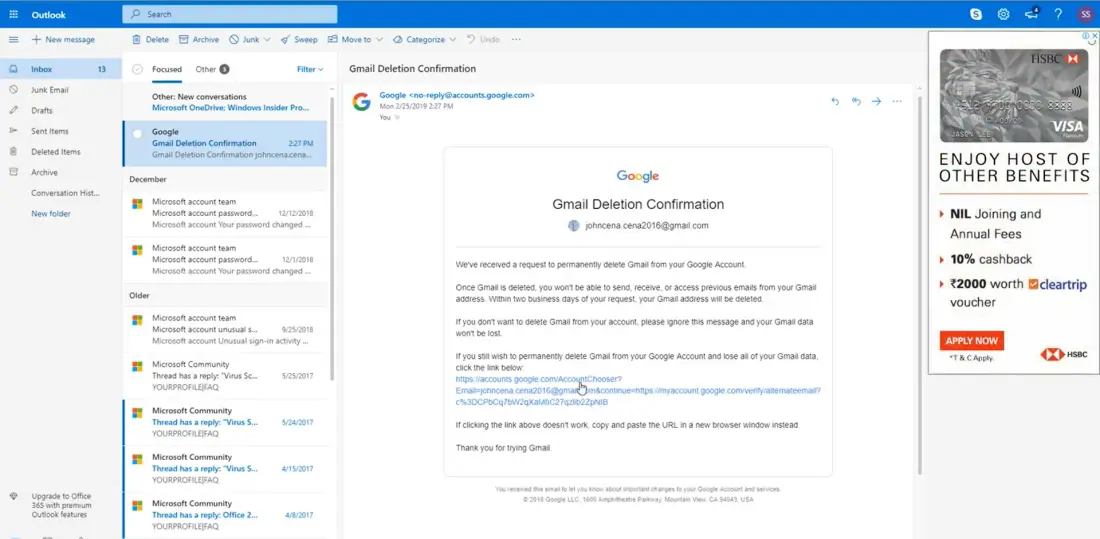Screen dimensions: 1100x539
Task: Expand the recipients chevron beside You
Action: coord(397,117)
